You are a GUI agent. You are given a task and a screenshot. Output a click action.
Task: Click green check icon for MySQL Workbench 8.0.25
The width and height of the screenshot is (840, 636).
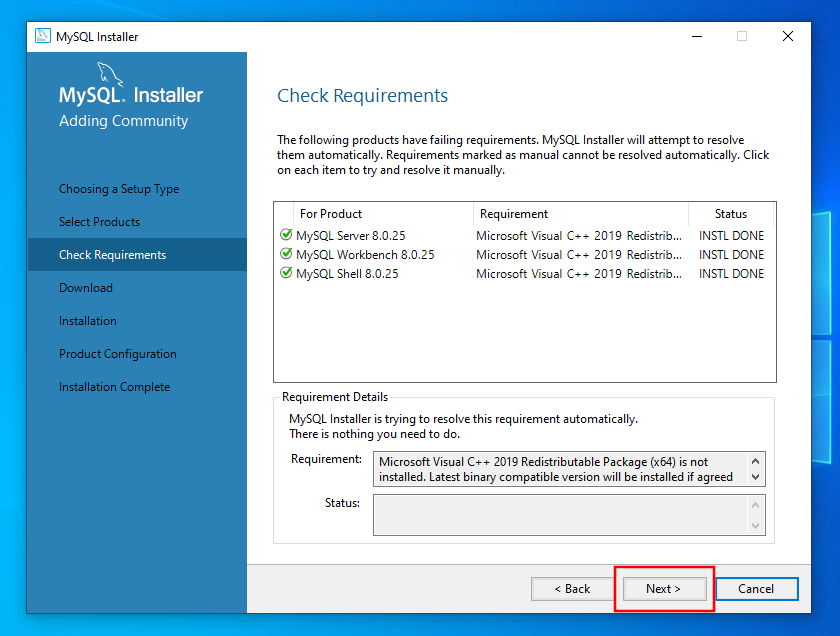pos(286,253)
